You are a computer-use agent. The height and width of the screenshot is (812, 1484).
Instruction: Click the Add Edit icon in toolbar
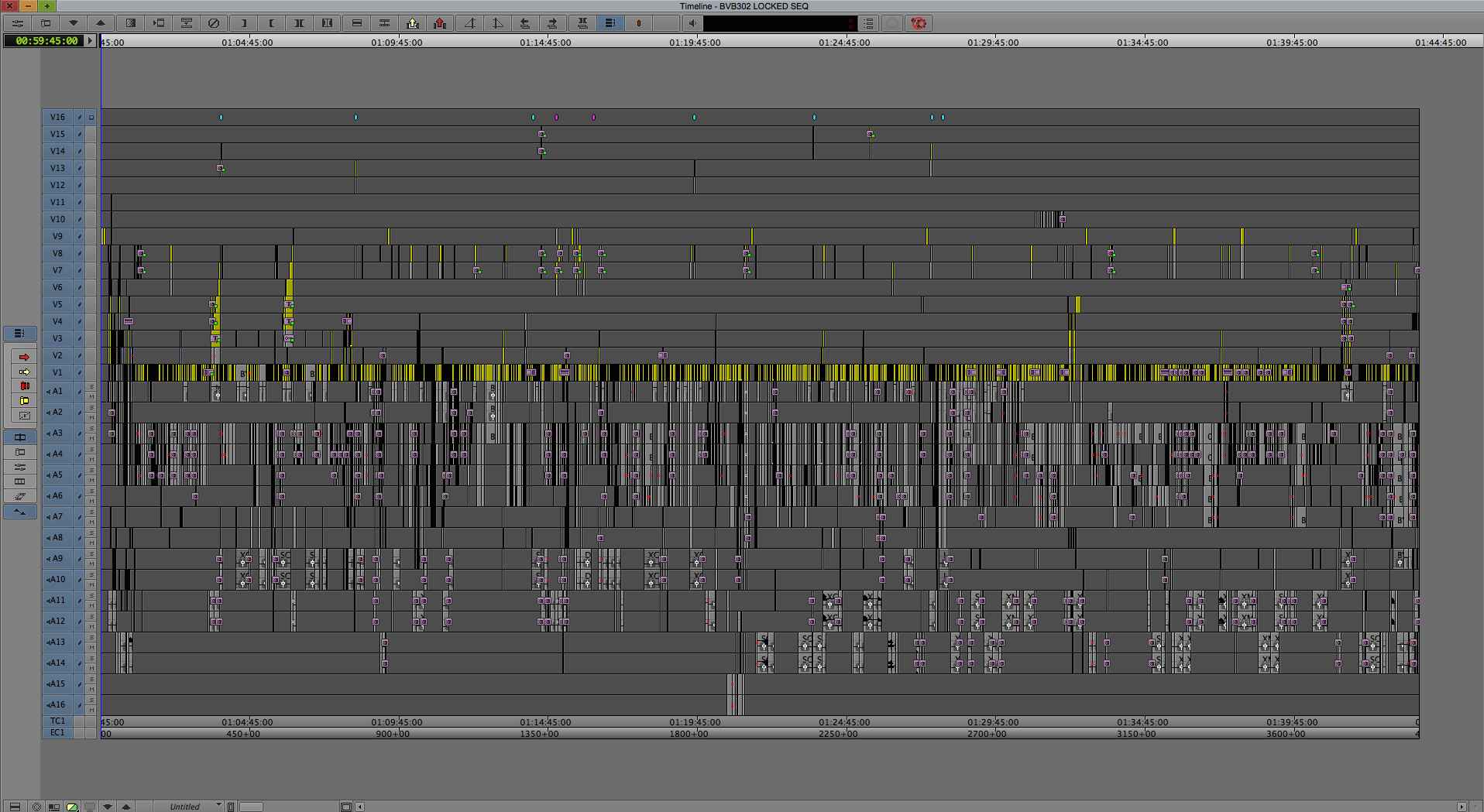click(356, 23)
